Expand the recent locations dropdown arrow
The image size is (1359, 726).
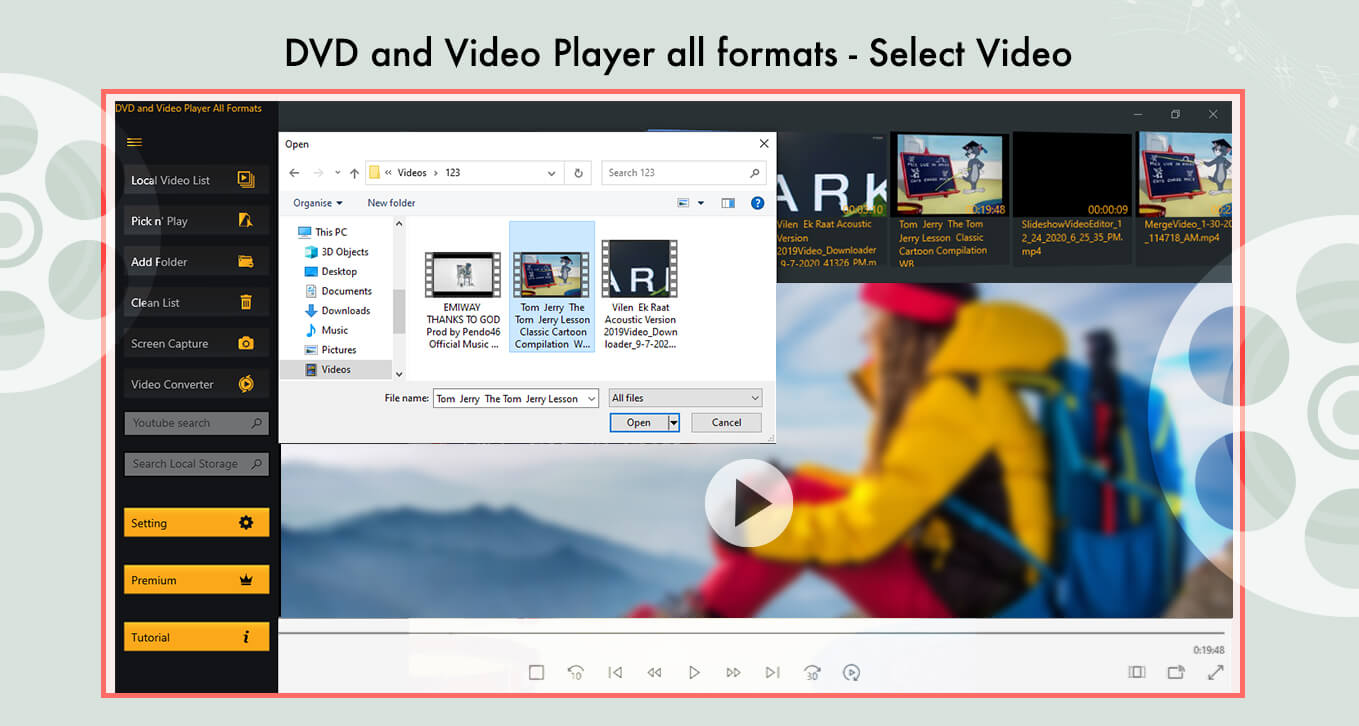tap(338, 173)
